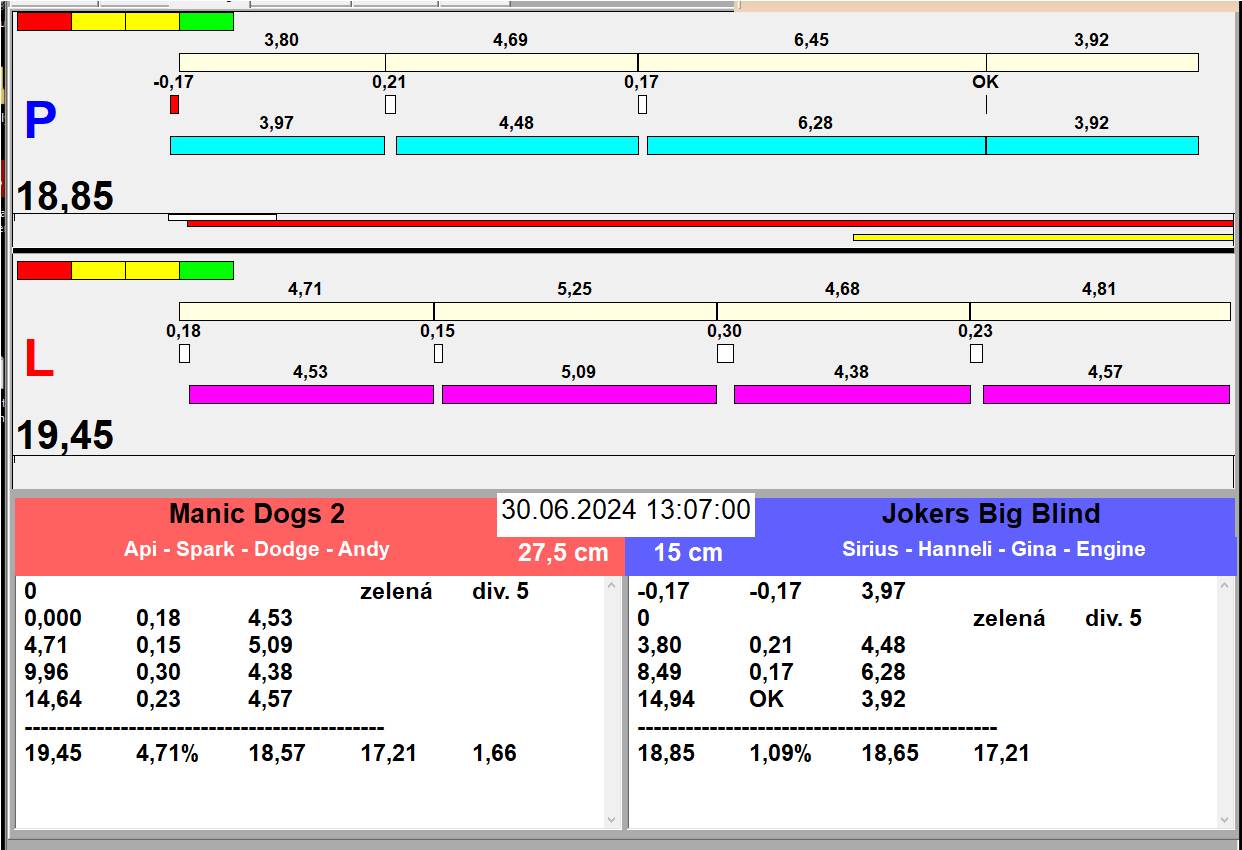1242x850 pixels.
Task: Click the long red progress bar below lane P
Action: click(710, 223)
